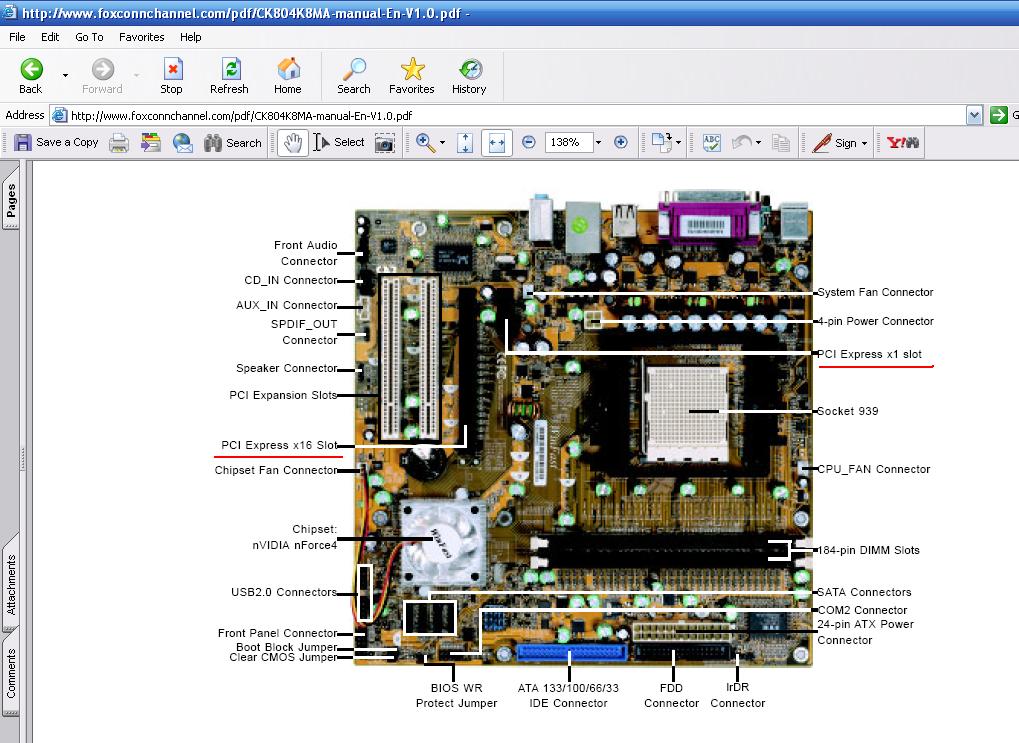This screenshot has width=1019, height=743.
Task: Click the 'PCI Expansion Slots' label
Action: point(283,395)
